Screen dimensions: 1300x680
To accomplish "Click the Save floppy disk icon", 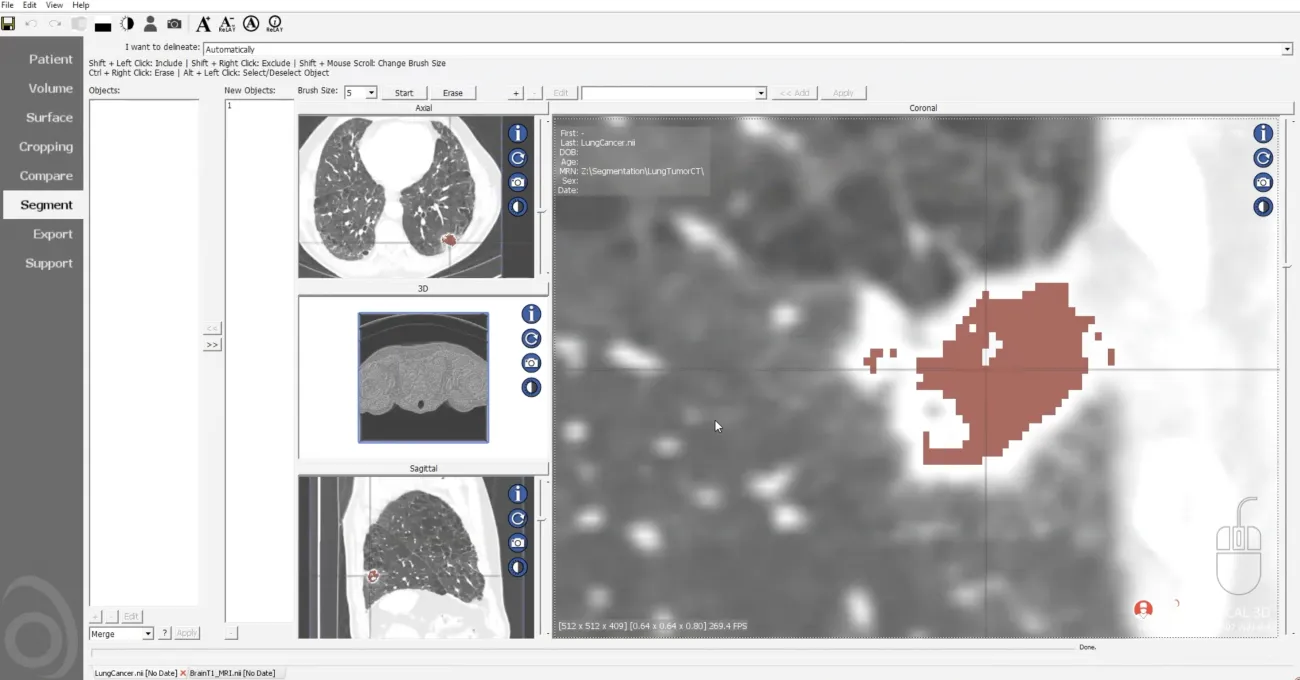I will point(8,23).
